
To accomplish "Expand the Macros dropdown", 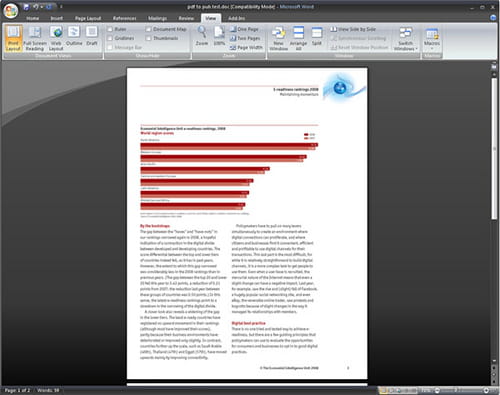I will (432, 38).
